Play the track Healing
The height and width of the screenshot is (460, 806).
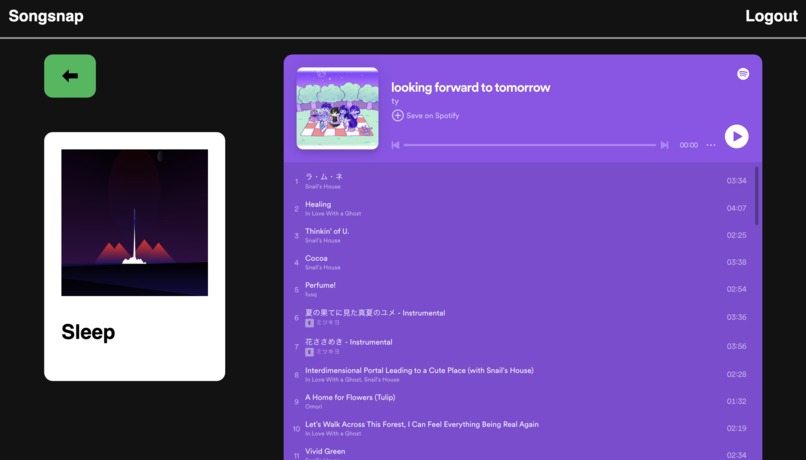[x=318, y=204]
